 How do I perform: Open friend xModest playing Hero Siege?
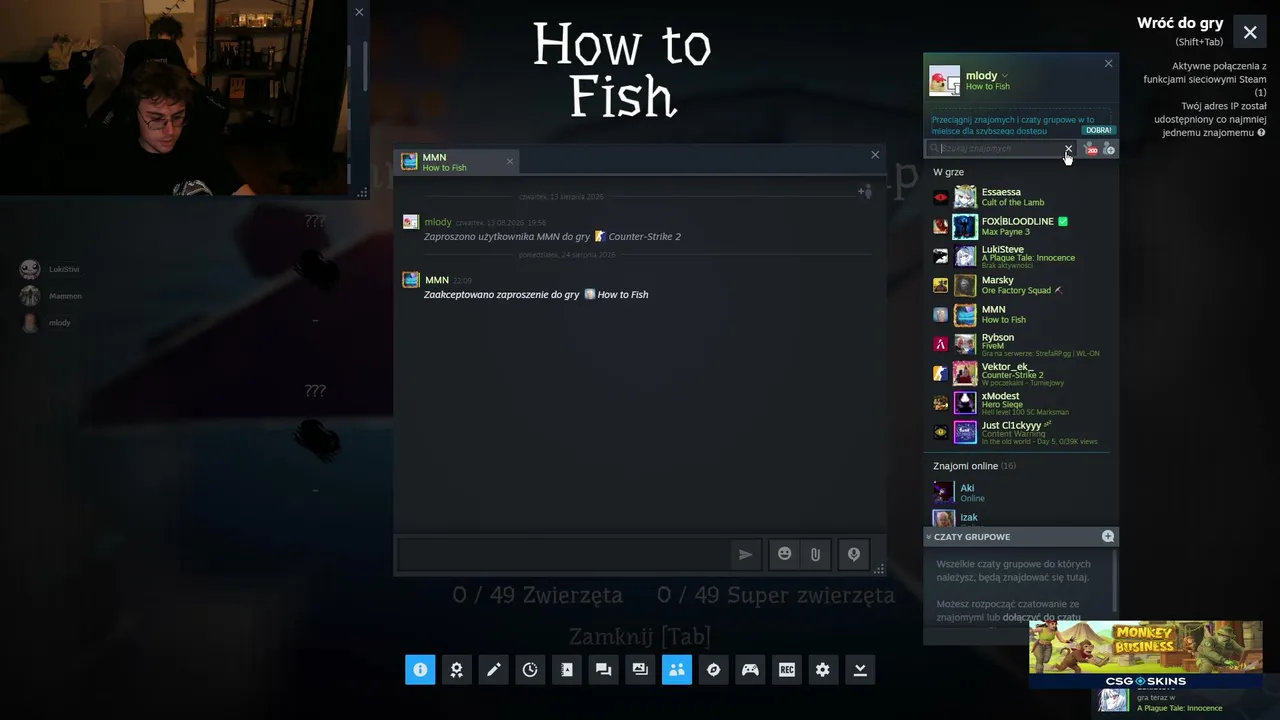1020,402
